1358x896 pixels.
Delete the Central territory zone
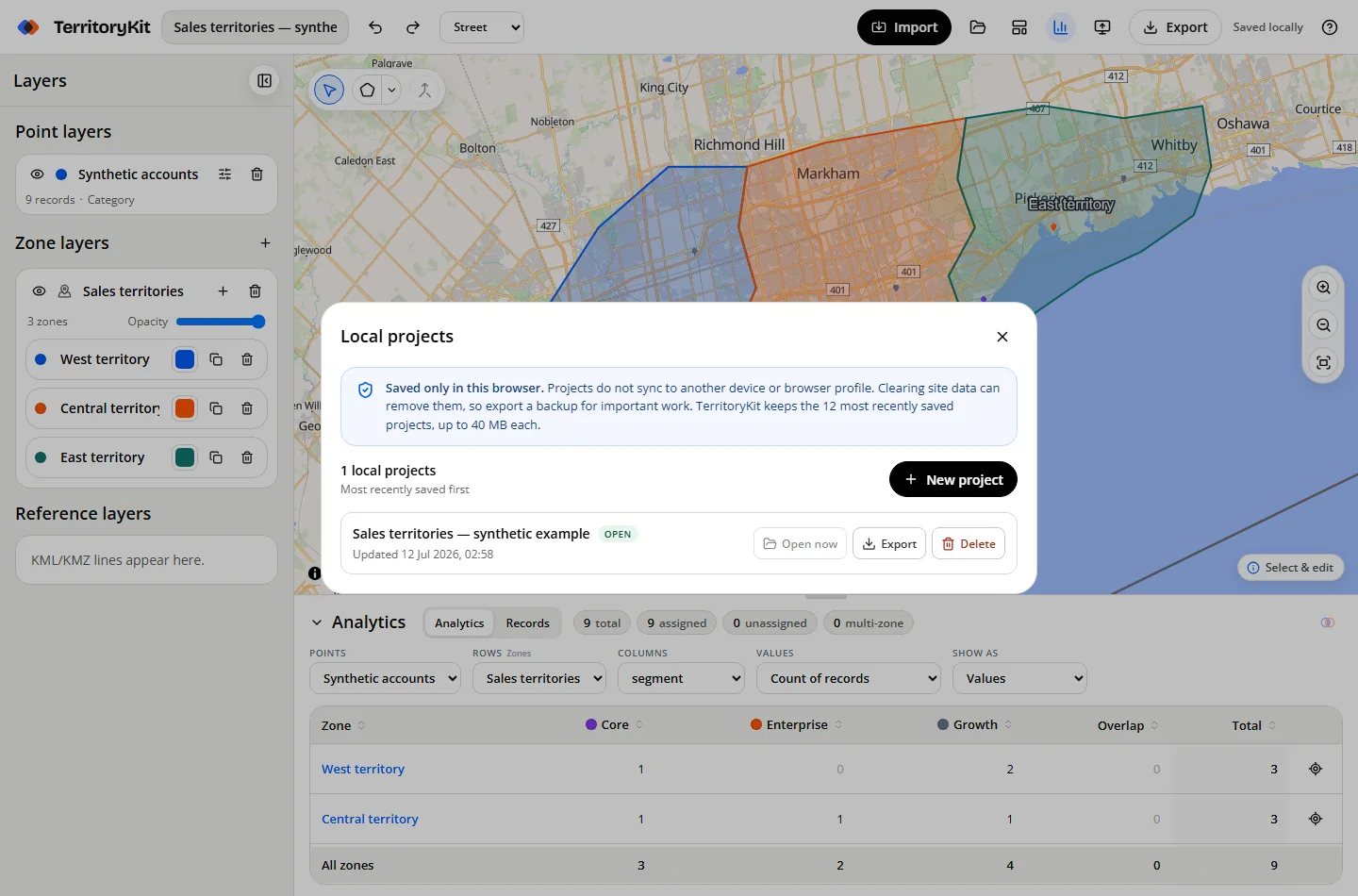click(247, 408)
